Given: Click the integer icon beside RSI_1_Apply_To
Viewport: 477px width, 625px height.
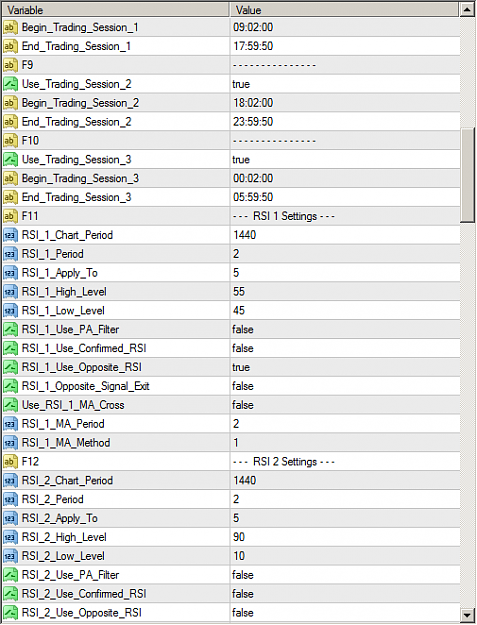Looking at the screenshot, I should pyautogui.click(x=10, y=273).
